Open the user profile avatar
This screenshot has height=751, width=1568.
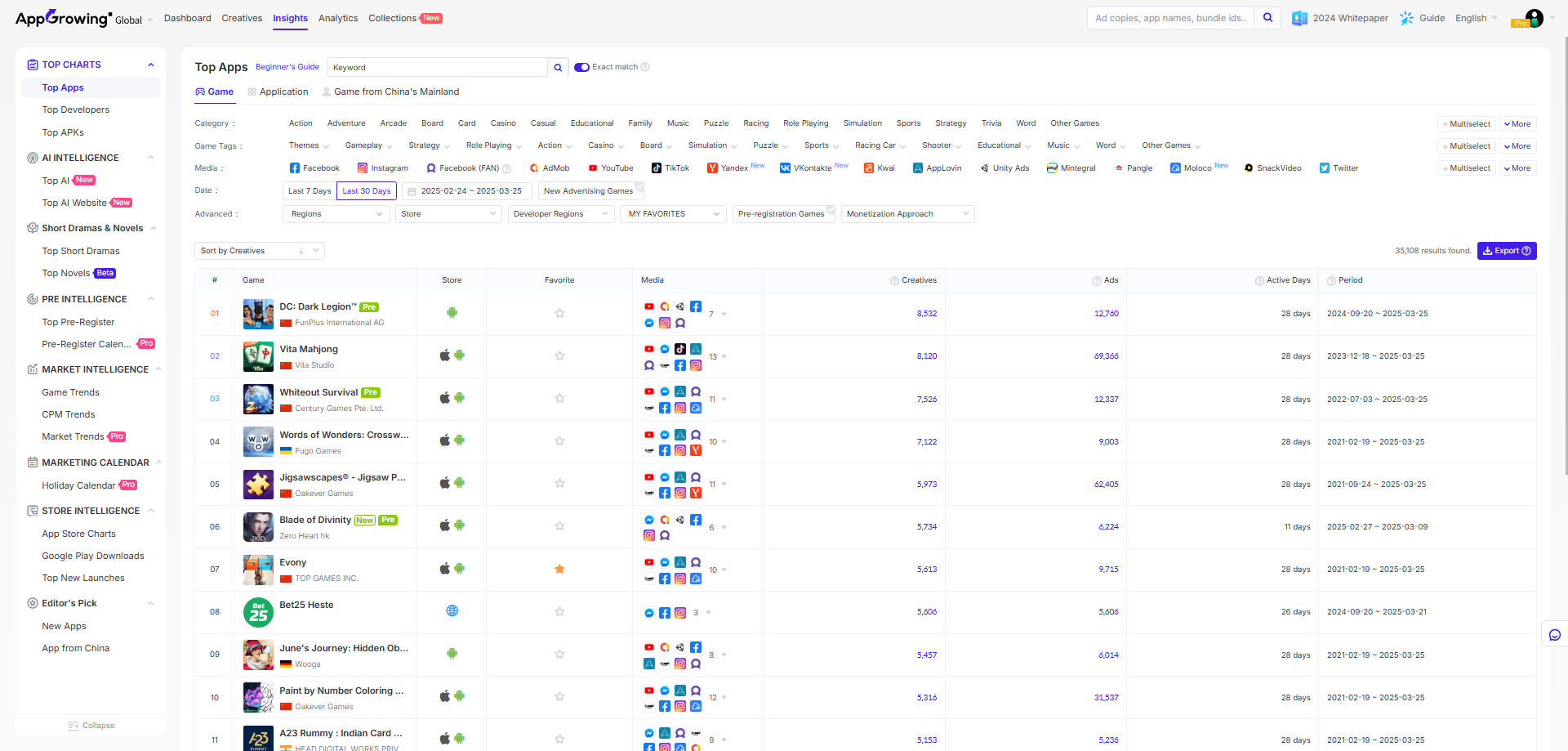click(1535, 18)
